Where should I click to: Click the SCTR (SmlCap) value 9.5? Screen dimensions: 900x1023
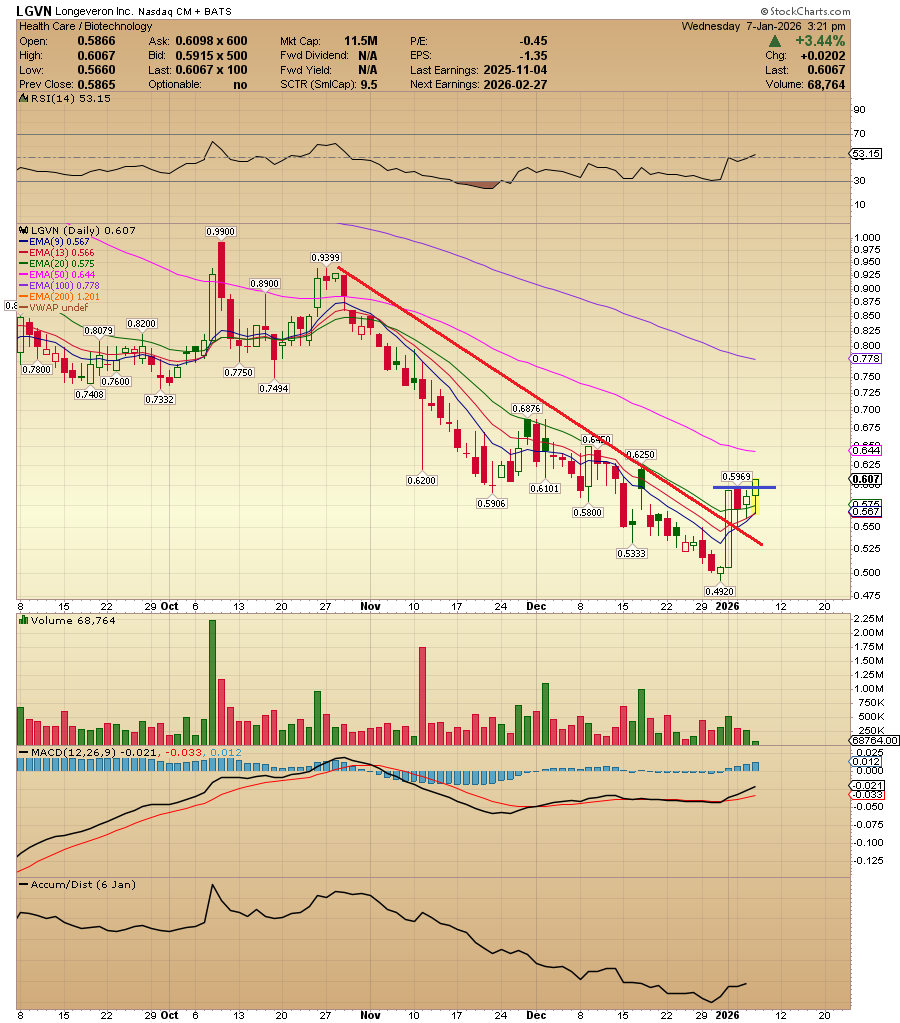tap(369, 85)
